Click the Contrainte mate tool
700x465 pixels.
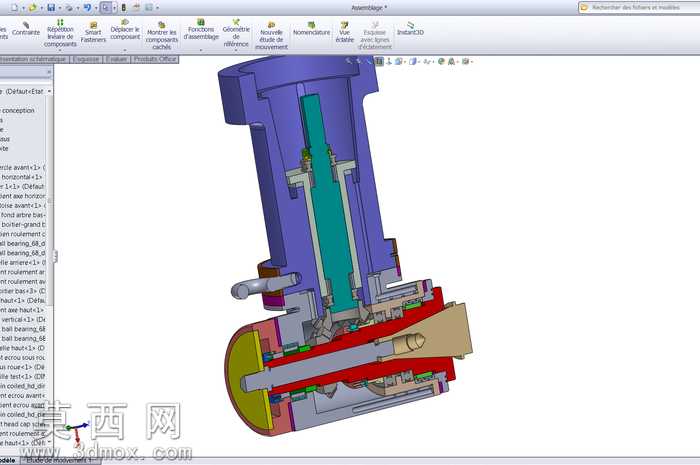coord(26,29)
